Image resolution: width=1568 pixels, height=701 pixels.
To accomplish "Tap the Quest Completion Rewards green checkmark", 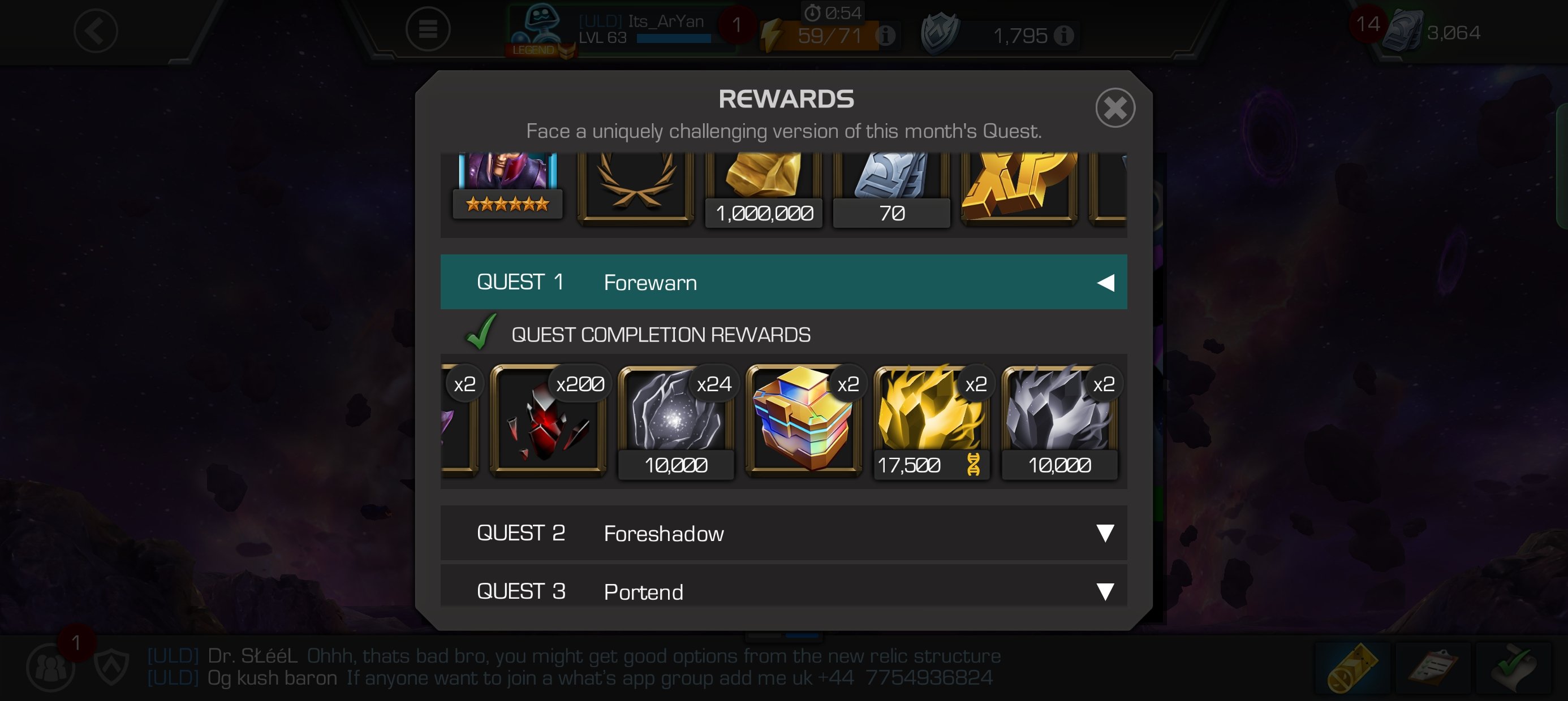I will [x=481, y=332].
